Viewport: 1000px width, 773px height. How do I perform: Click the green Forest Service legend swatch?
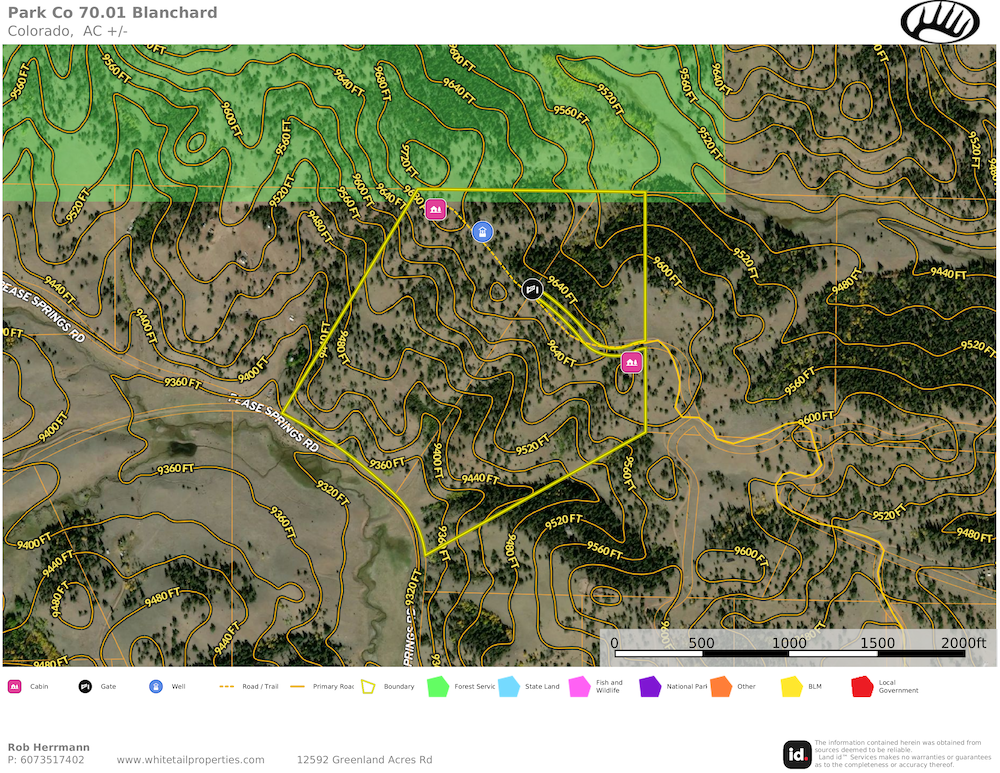[438, 687]
